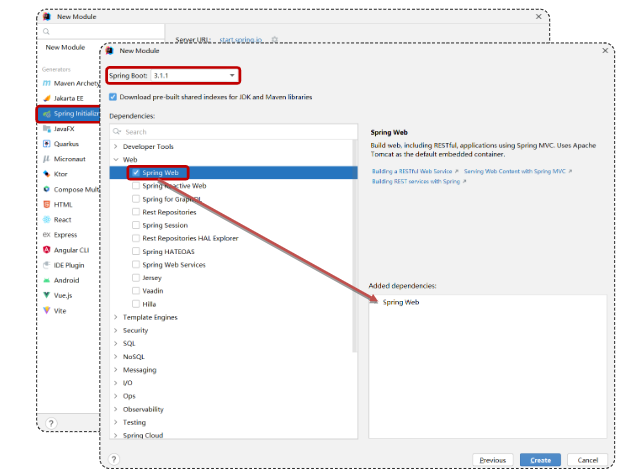Image resolution: width=629 pixels, height=475 pixels.
Task: Click the dependency list vertical scrollbar
Action: coord(354,246)
